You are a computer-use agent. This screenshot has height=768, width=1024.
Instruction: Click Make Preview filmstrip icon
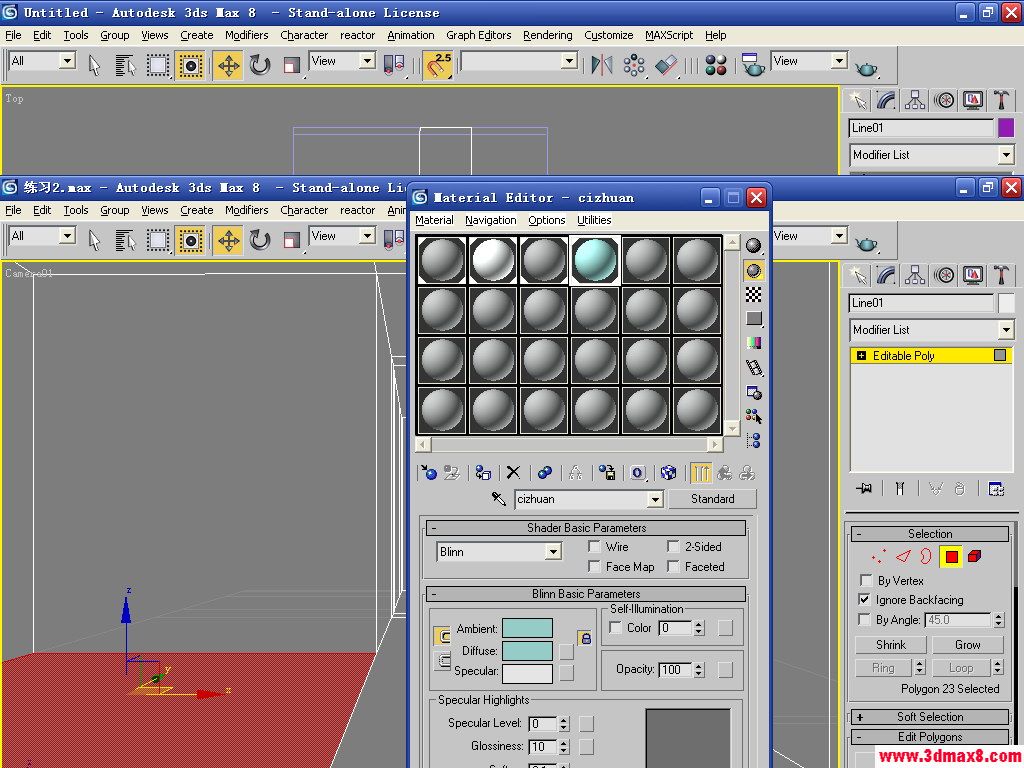[x=754, y=368]
